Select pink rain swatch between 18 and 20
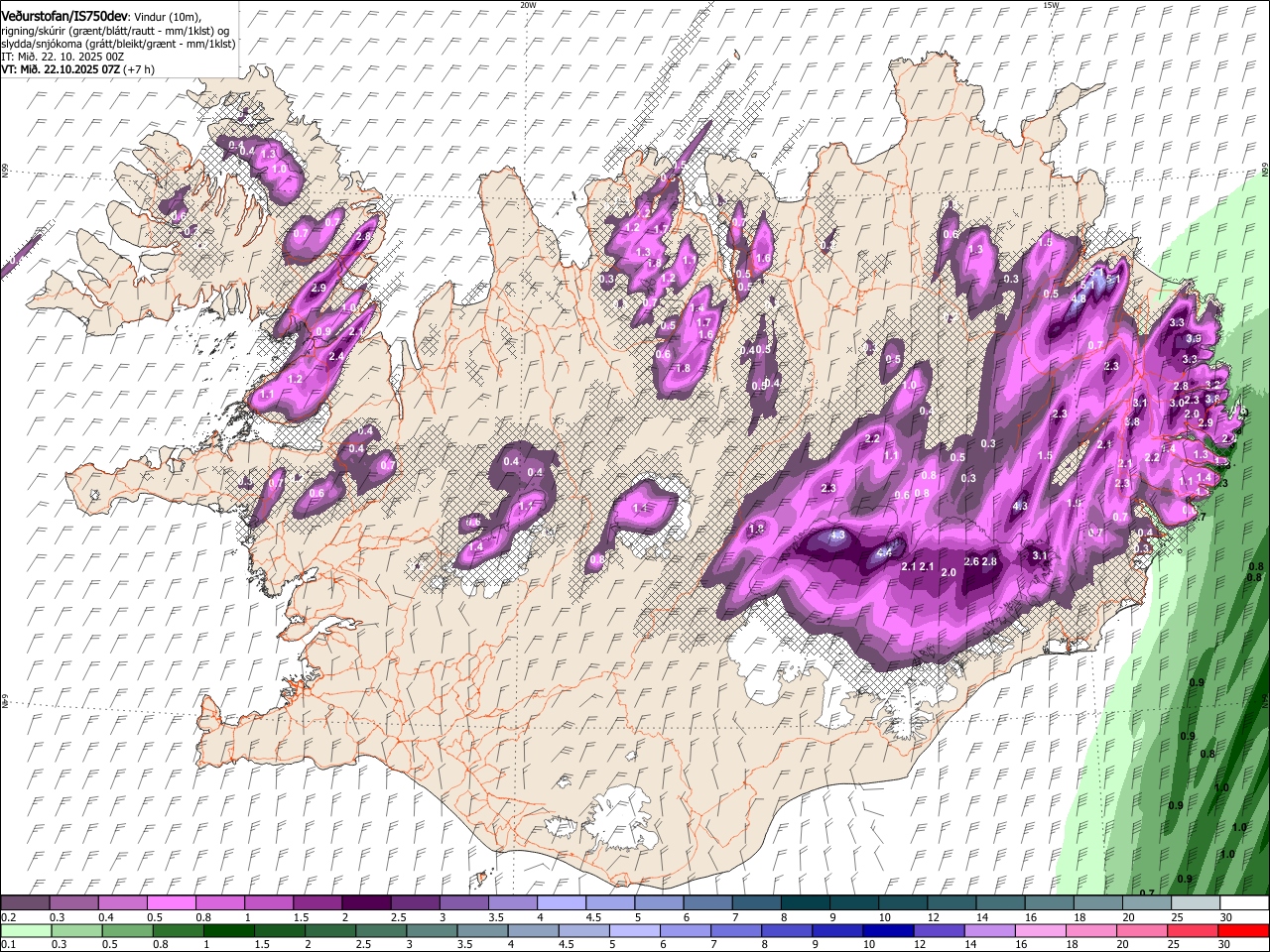Viewport: 1270px width, 952px height. 1091,930
